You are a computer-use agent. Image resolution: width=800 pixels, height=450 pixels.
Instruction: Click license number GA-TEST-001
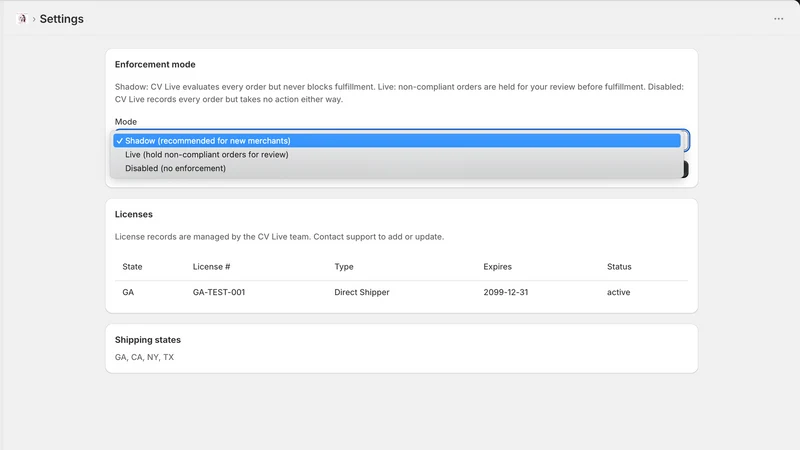[x=219, y=292]
